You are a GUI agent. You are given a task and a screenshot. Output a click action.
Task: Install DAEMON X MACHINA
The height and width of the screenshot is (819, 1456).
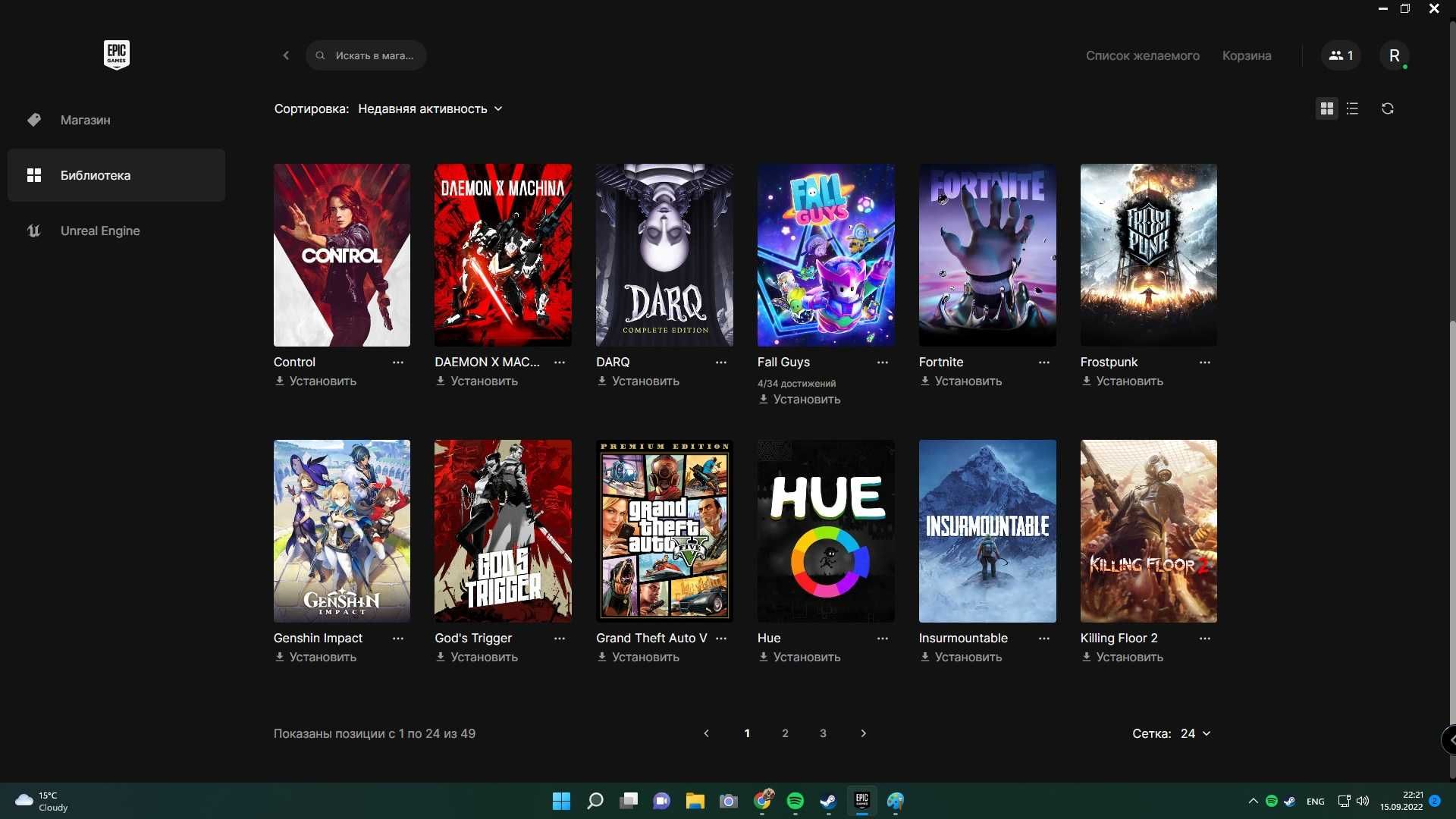pos(476,381)
